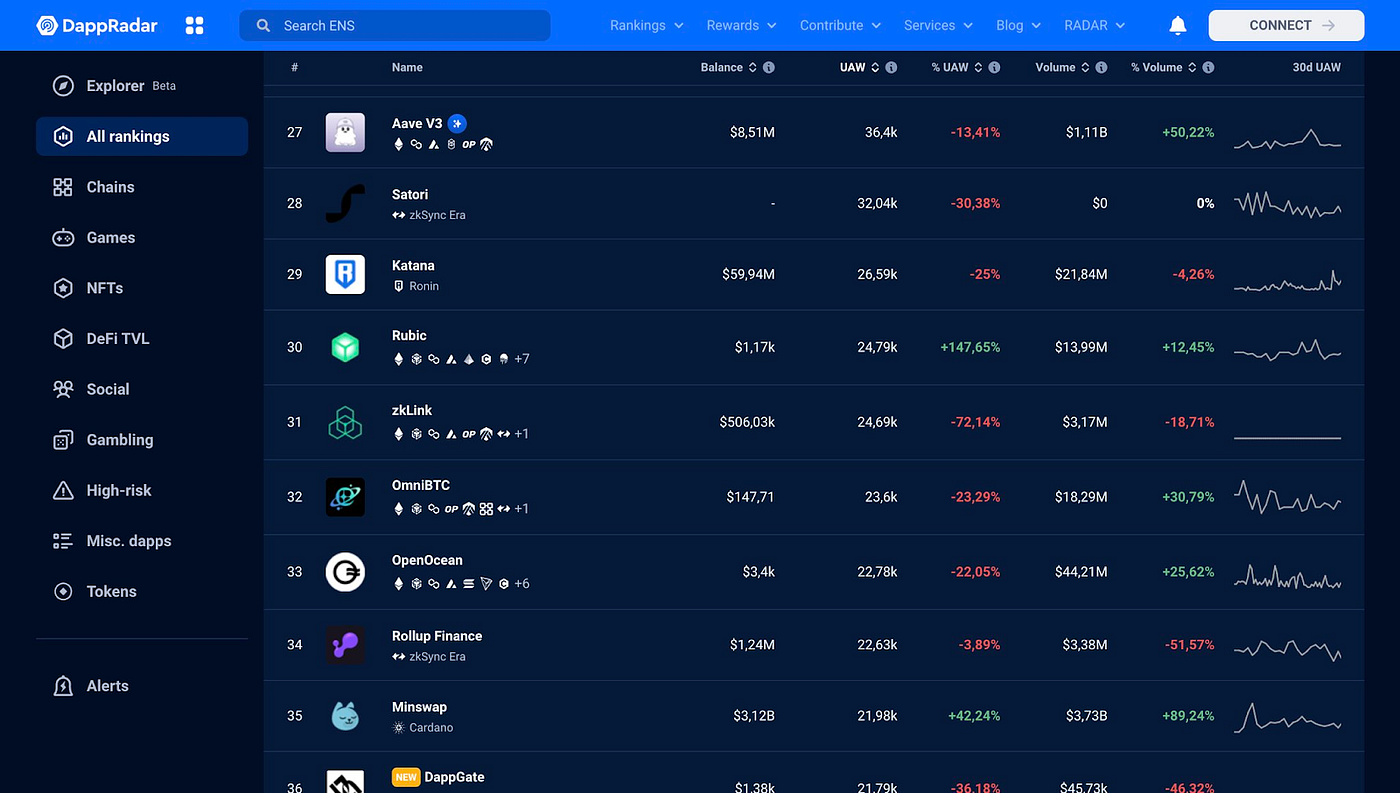Screen dimensions: 1400x793
Task: Click the High-risk warning triangle icon
Action: 63,490
